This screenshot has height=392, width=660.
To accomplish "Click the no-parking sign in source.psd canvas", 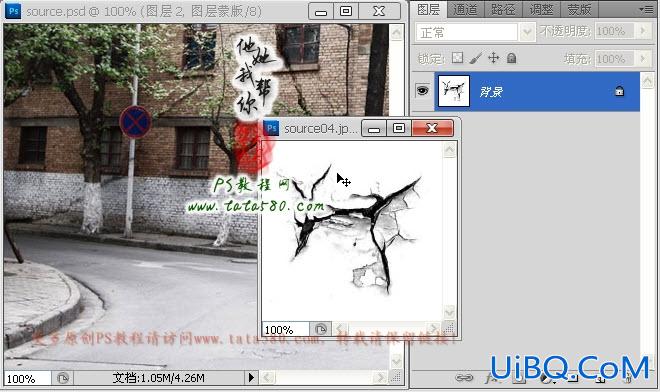I will pyautogui.click(x=135, y=122).
